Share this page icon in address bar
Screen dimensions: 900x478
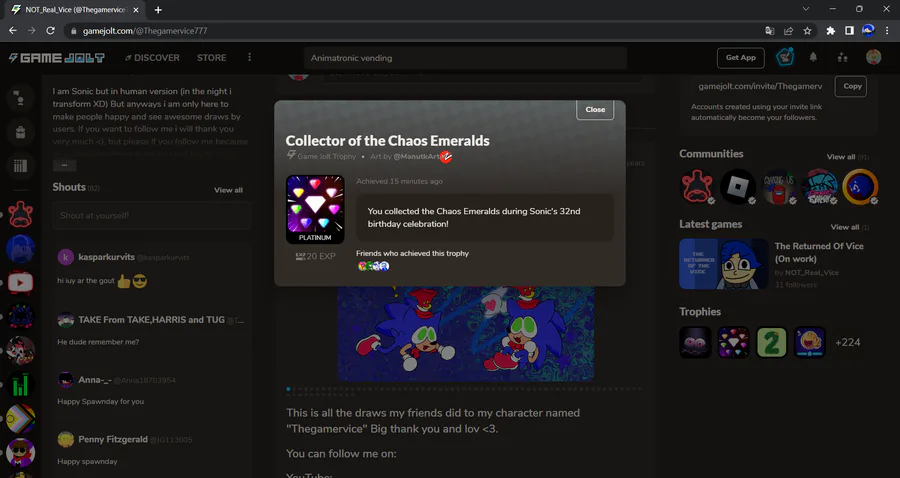[789, 30]
